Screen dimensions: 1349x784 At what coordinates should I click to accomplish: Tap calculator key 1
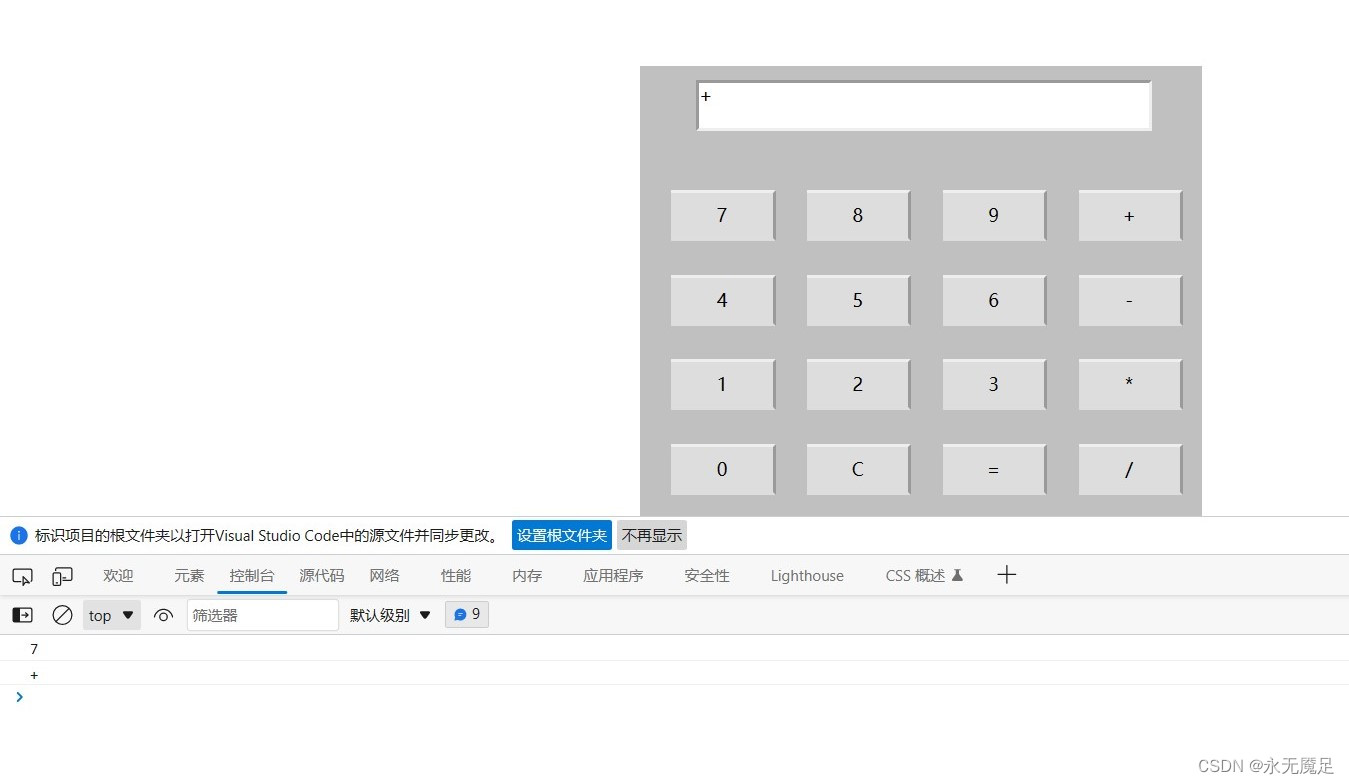[x=723, y=385]
